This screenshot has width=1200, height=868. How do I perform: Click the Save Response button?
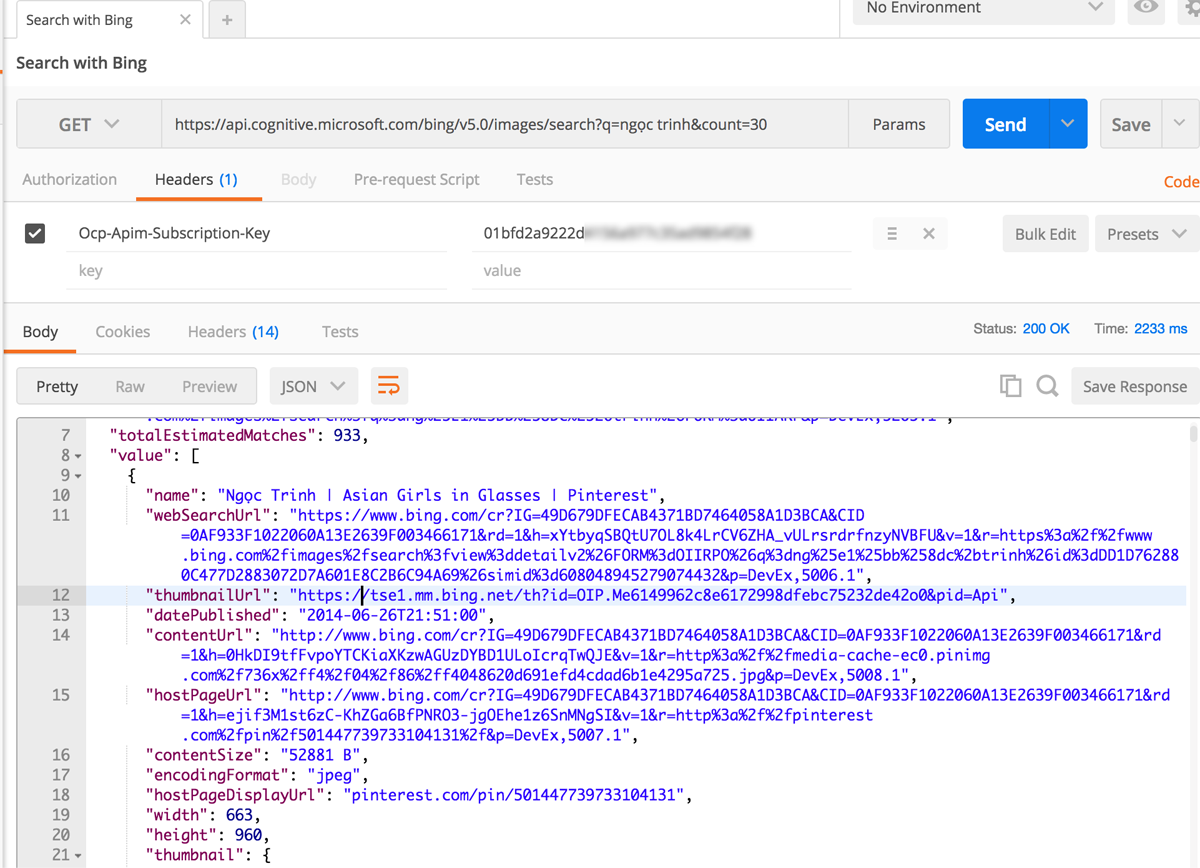tap(1134, 386)
